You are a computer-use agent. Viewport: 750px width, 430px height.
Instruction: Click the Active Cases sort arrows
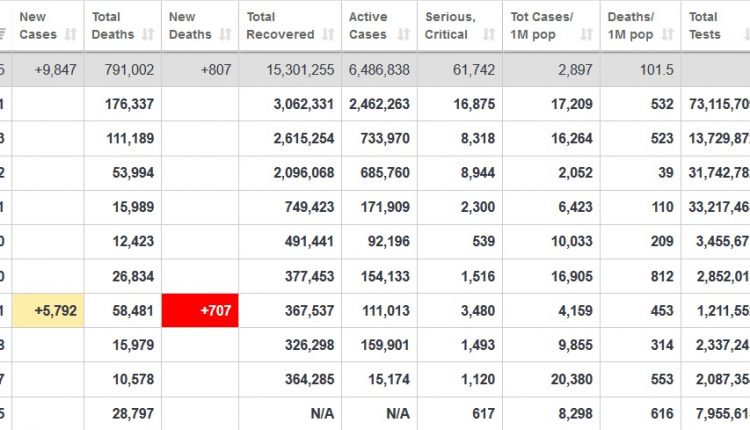click(405, 34)
